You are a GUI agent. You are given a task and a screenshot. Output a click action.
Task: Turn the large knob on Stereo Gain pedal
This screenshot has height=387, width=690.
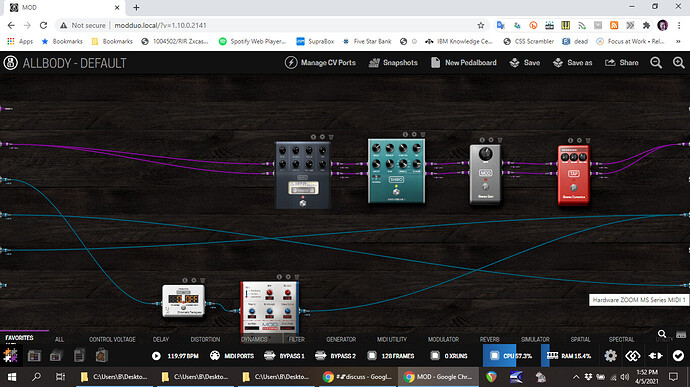(485, 154)
